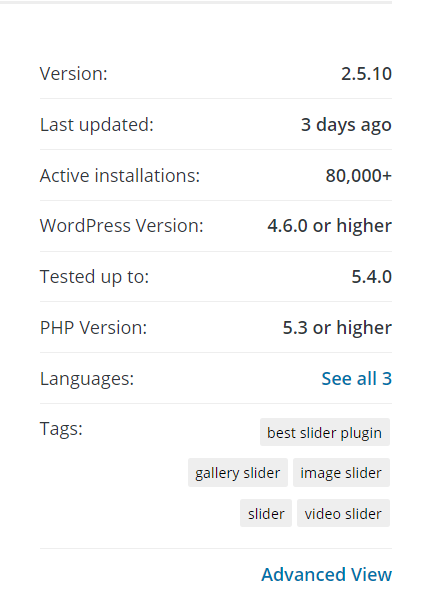Select the best slider plugin tag
This screenshot has height=600, width=428.
click(325, 432)
